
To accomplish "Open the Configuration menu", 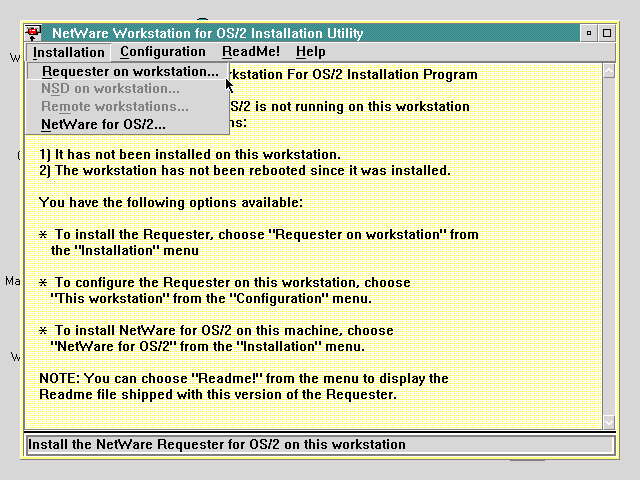I will click(162, 52).
